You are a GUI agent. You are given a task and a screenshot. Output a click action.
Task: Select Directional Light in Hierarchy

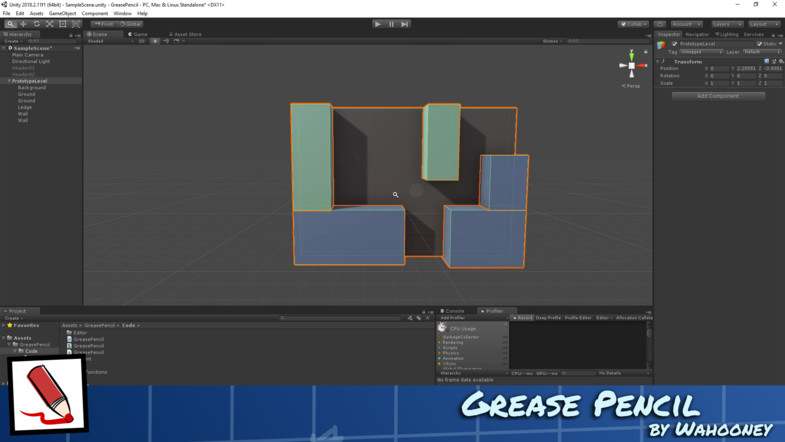pyautogui.click(x=31, y=61)
